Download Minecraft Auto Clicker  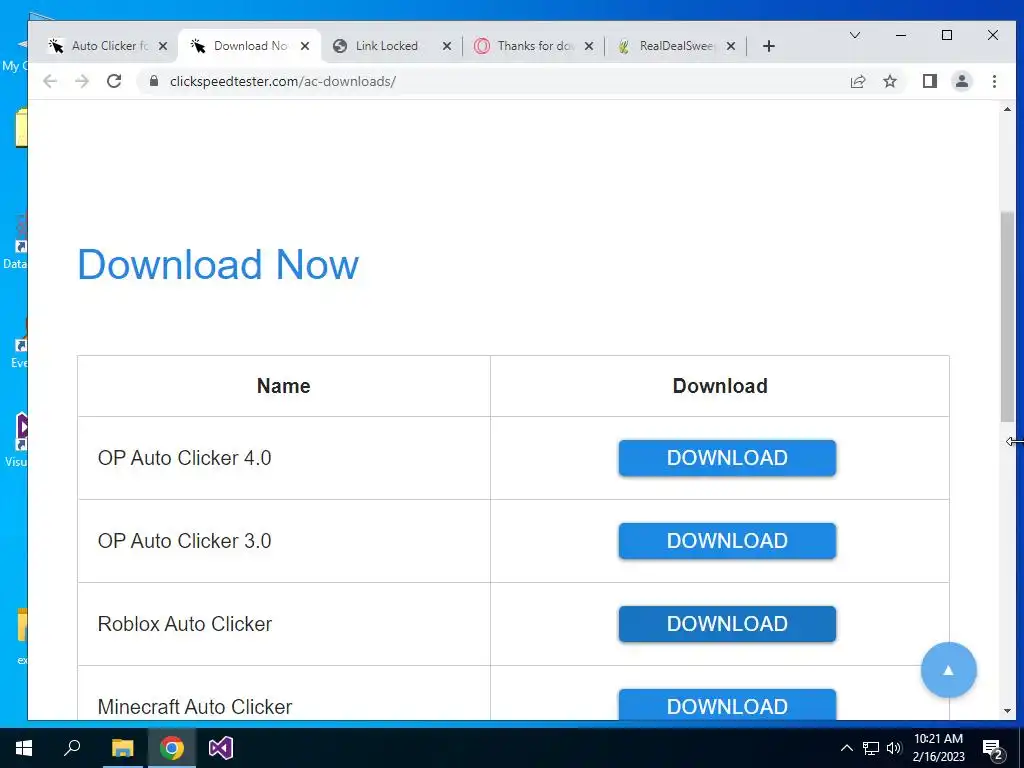tap(727, 705)
